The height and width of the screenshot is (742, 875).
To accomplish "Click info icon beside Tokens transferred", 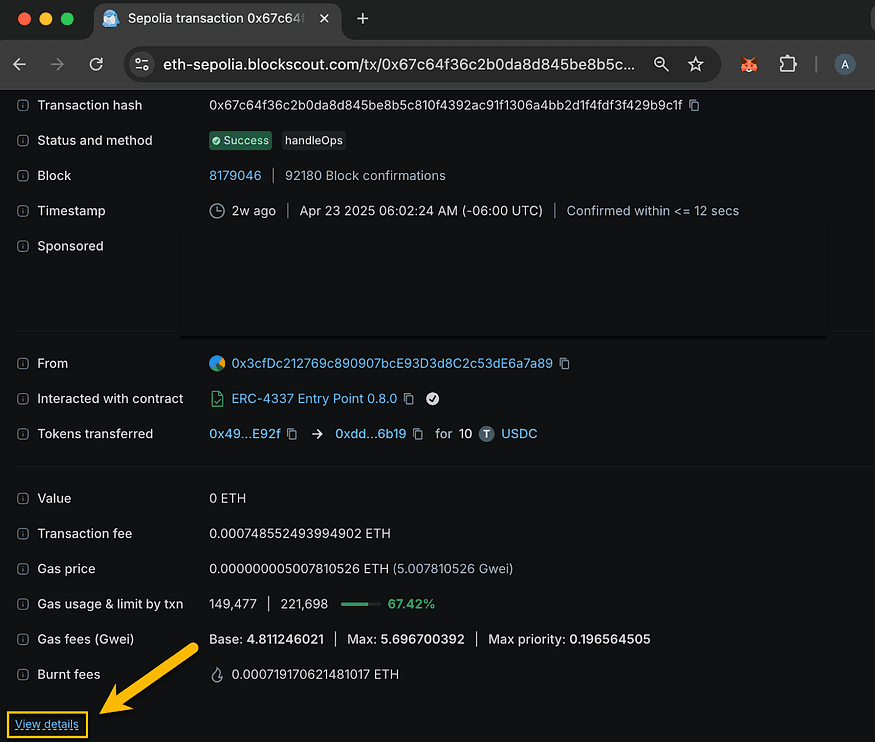I will (x=23, y=434).
